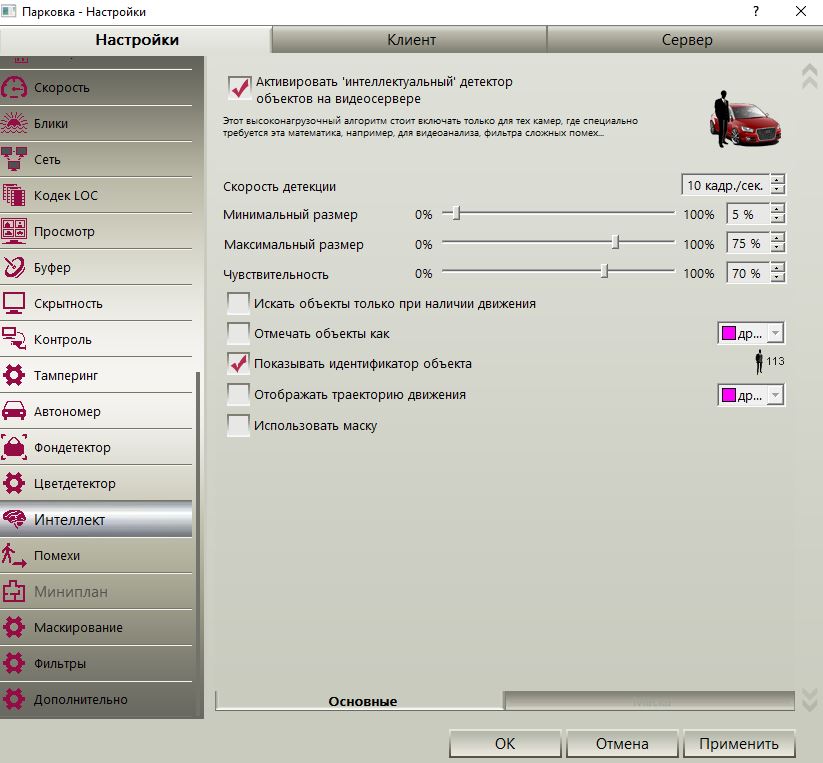Check the 'Использовать маску' option
The height and width of the screenshot is (763, 823).
click(x=238, y=425)
